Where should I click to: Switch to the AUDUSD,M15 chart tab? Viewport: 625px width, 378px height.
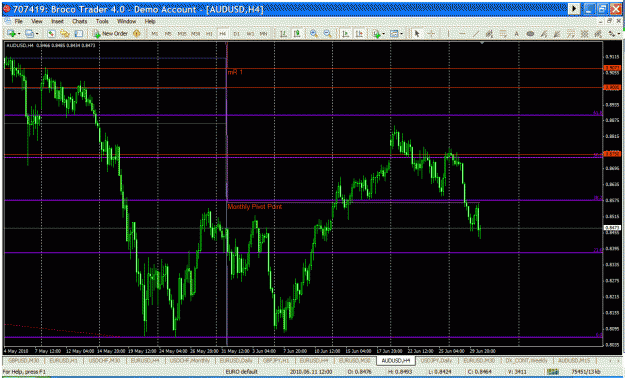tap(574, 360)
